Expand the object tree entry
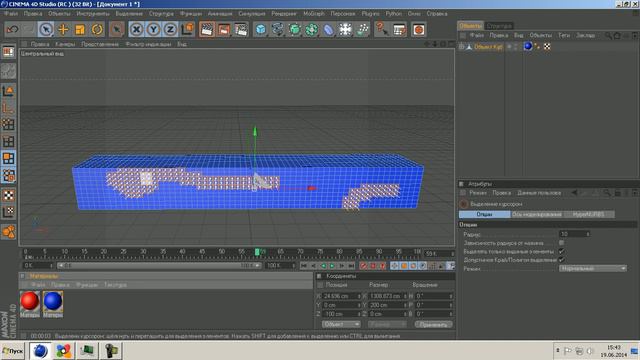This screenshot has height=360, width=640. [x=461, y=47]
